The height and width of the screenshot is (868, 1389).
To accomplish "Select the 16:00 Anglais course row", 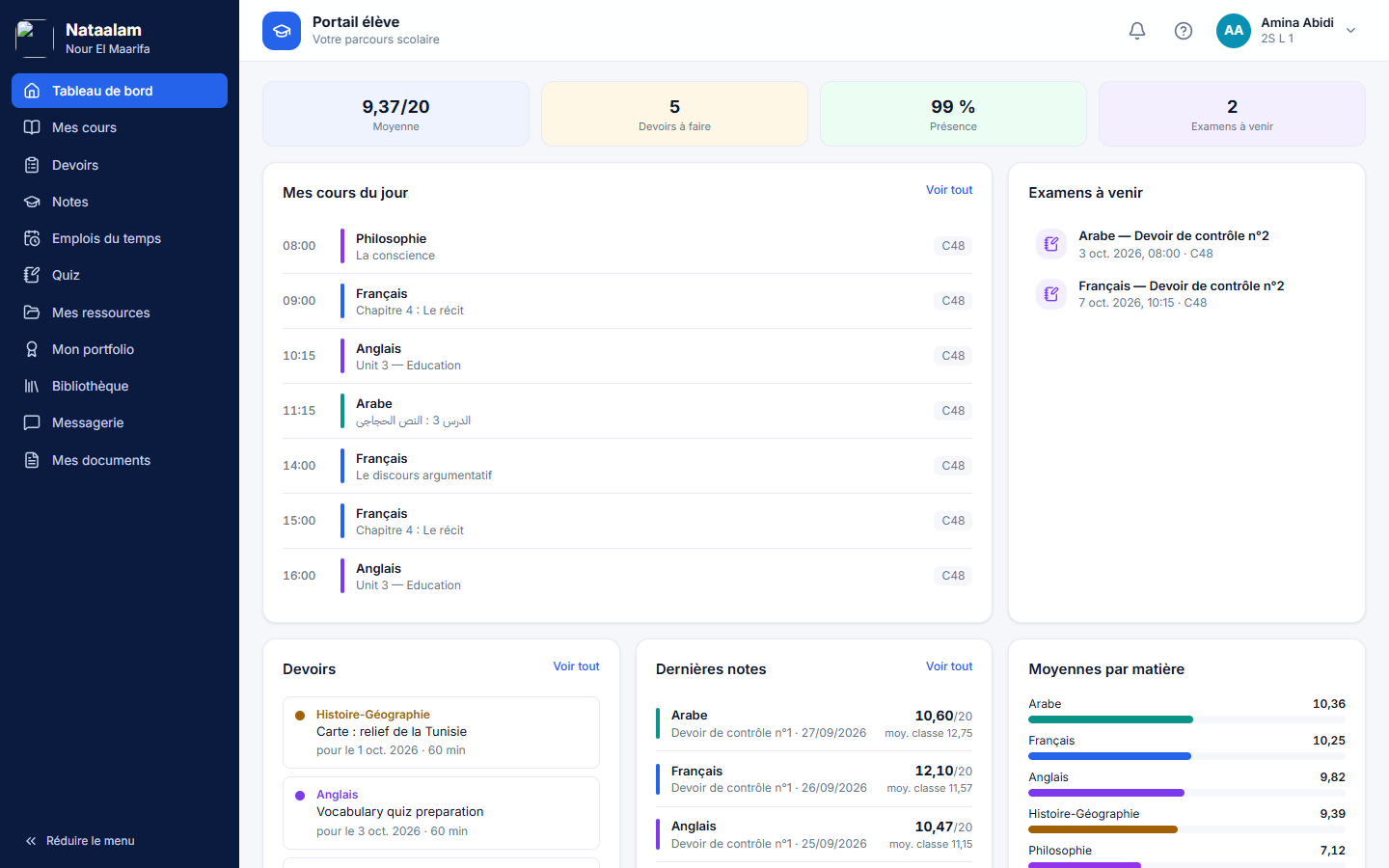I will tap(627, 576).
